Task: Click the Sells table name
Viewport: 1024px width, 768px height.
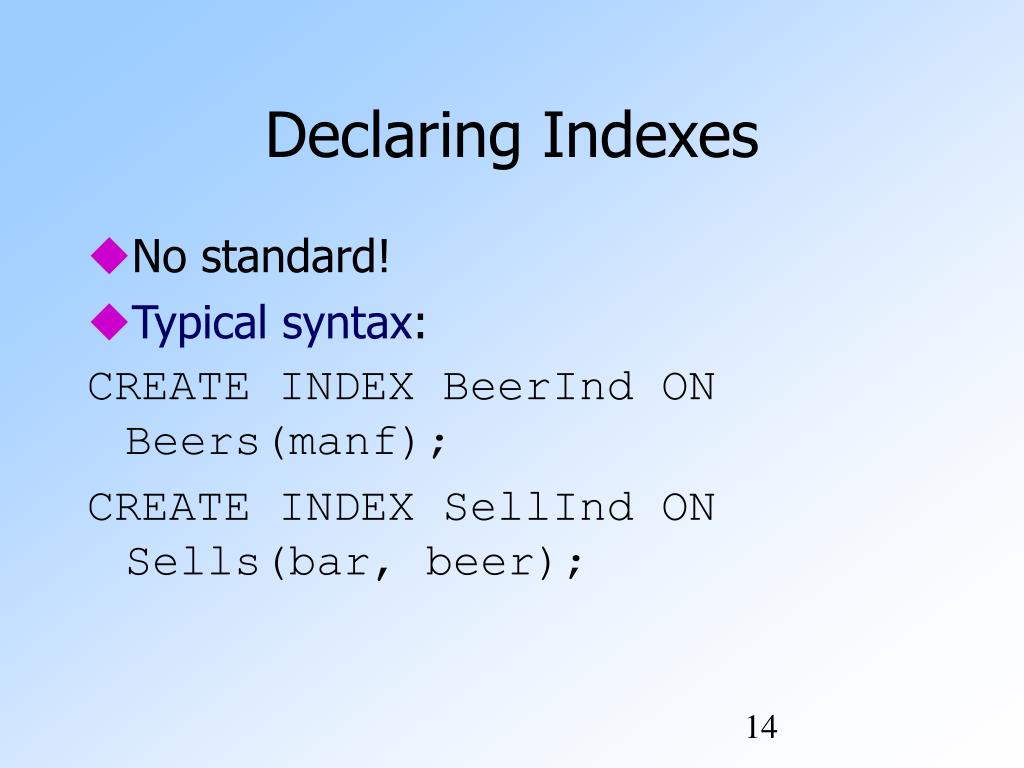Action: pos(193,562)
